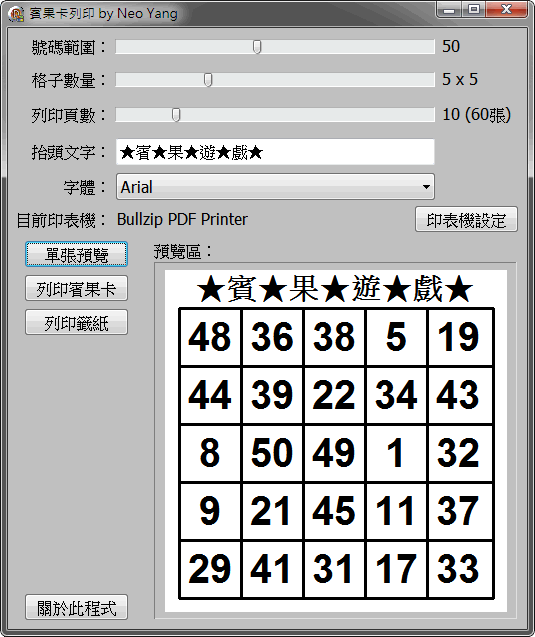Viewport: 535px width, 637px height.
Task: Click preview cell 34
Action: tap(396, 395)
